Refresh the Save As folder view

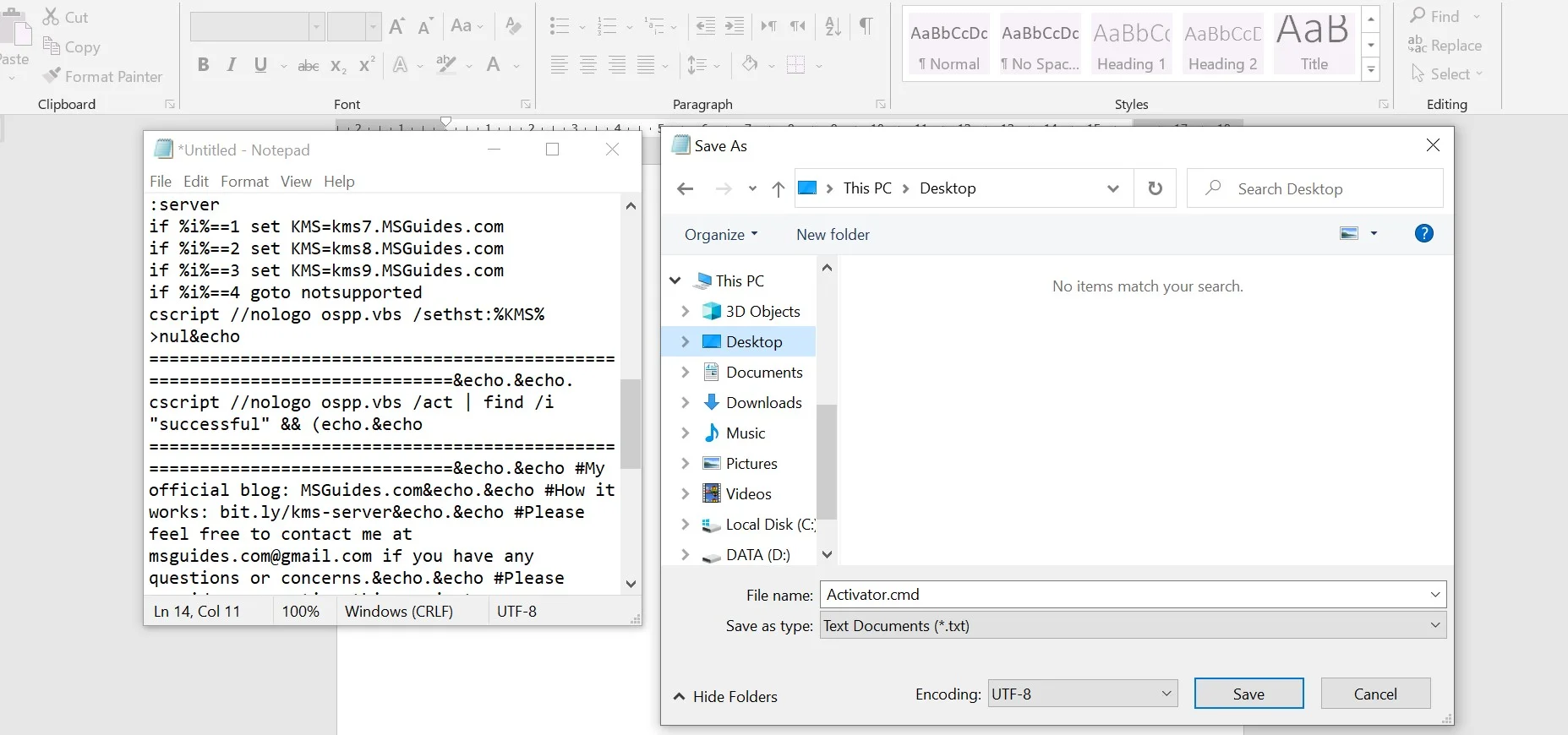[1156, 188]
